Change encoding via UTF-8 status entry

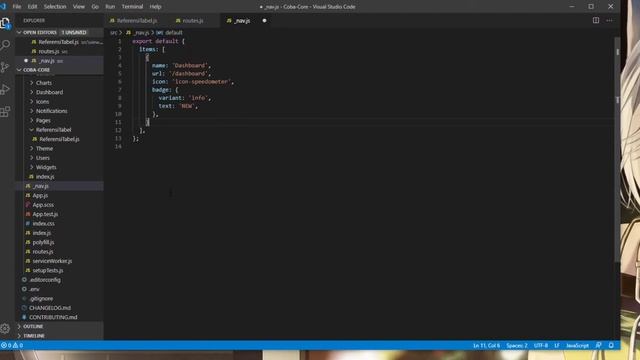pyautogui.click(x=541, y=345)
